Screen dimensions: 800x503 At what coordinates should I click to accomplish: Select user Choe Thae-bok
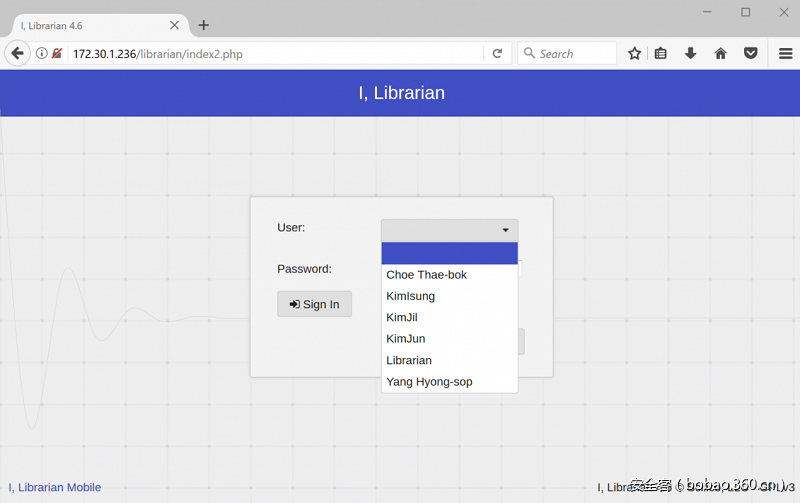449,275
